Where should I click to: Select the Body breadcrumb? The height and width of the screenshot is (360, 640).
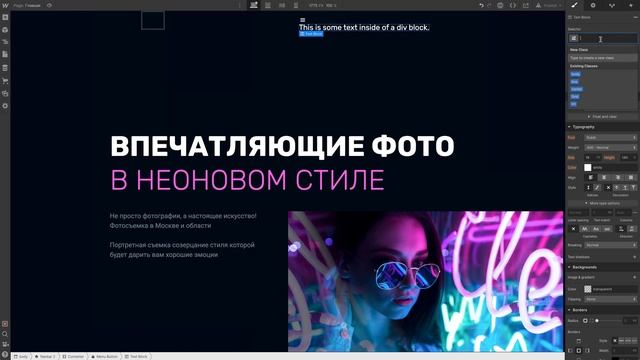tap(21, 356)
